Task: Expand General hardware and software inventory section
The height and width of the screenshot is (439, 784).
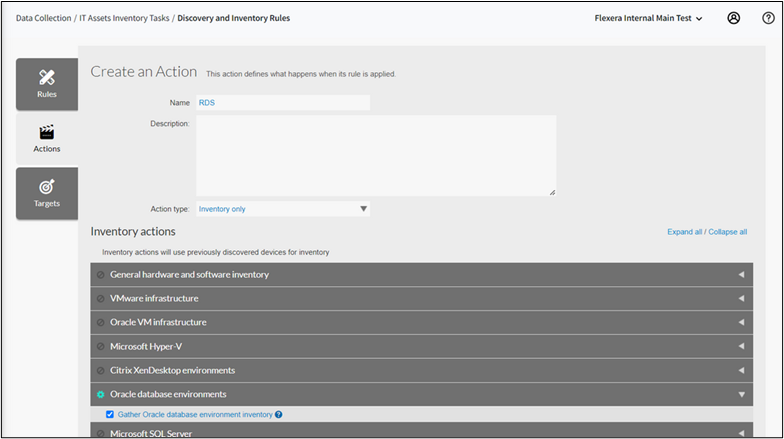Action: (422, 274)
